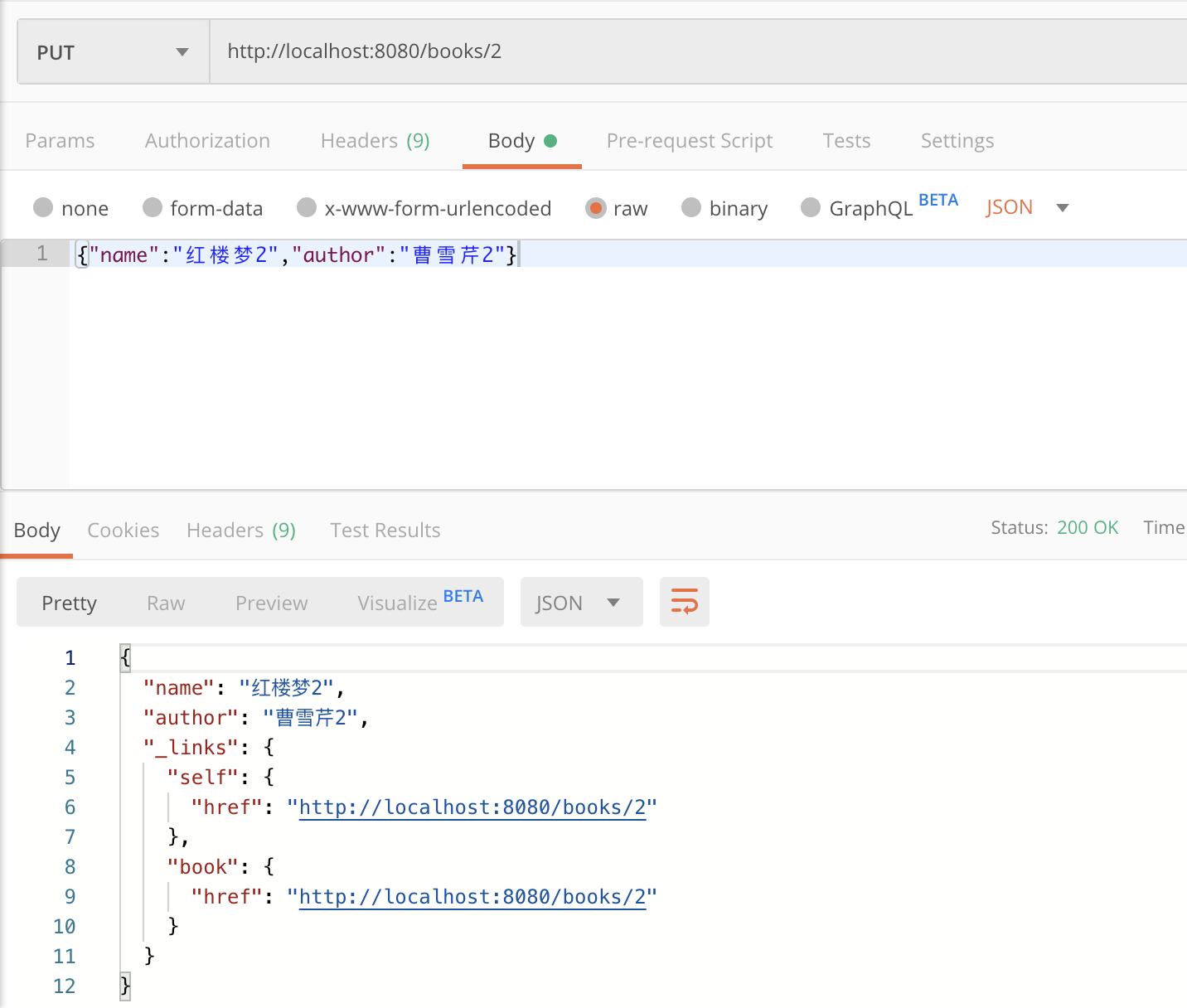The image size is (1187, 1008).
Task: Select the x-www-form-urlencoded body type
Action: (x=424, y=208)
